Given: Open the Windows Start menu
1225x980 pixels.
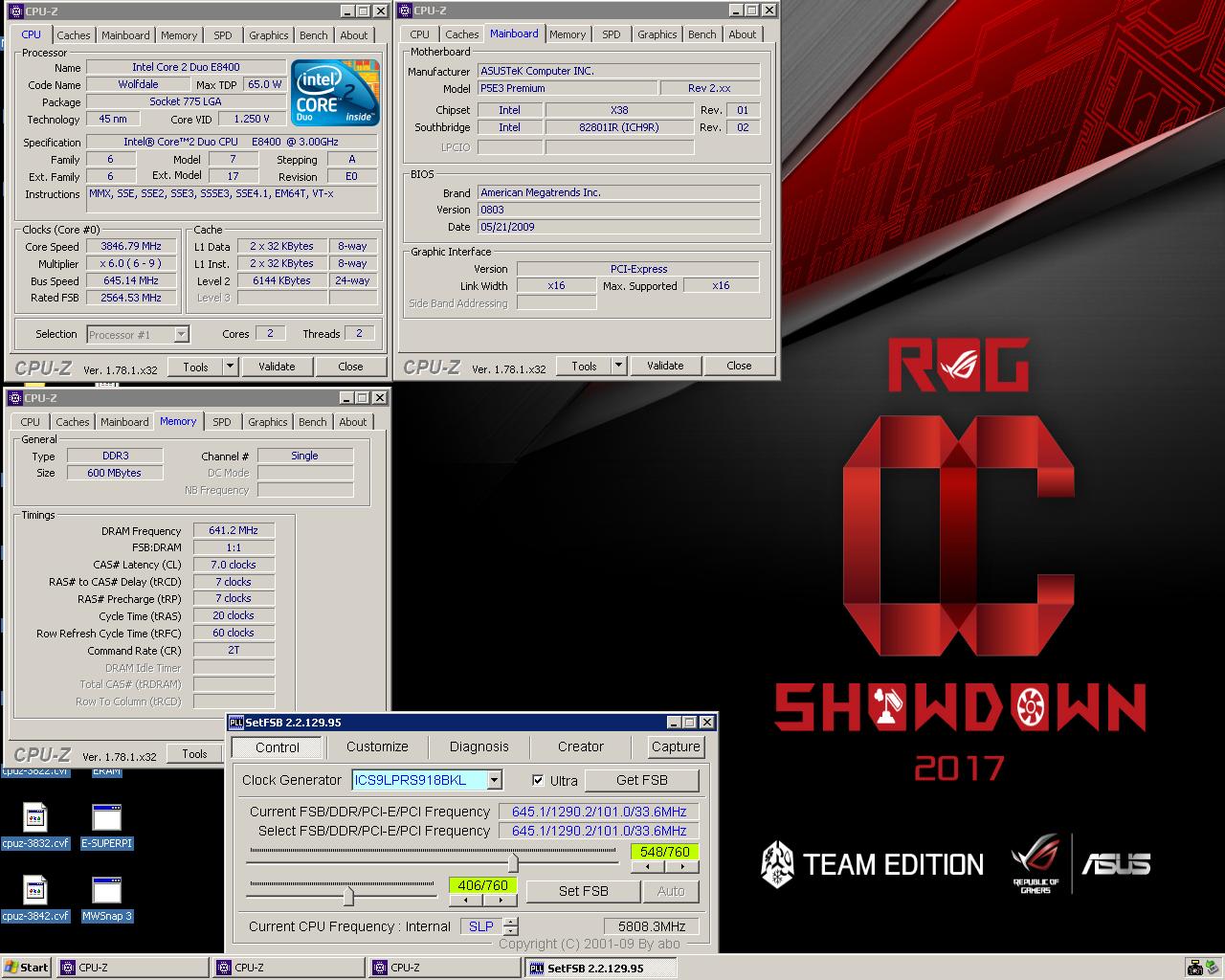Looking at the screenshot, I should coord(27,968).
